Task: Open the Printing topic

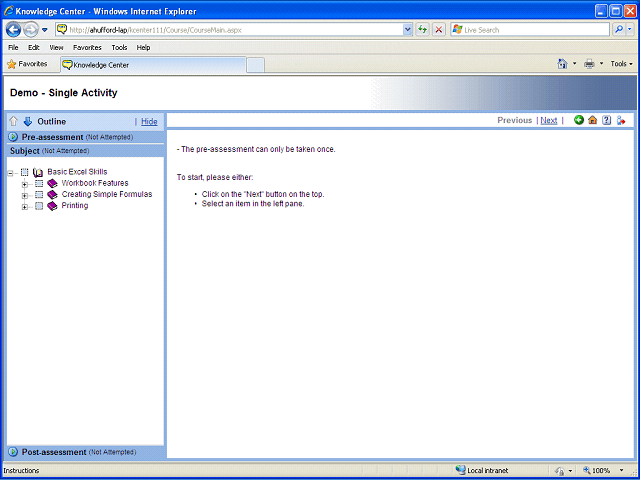Action: [75, 206]
